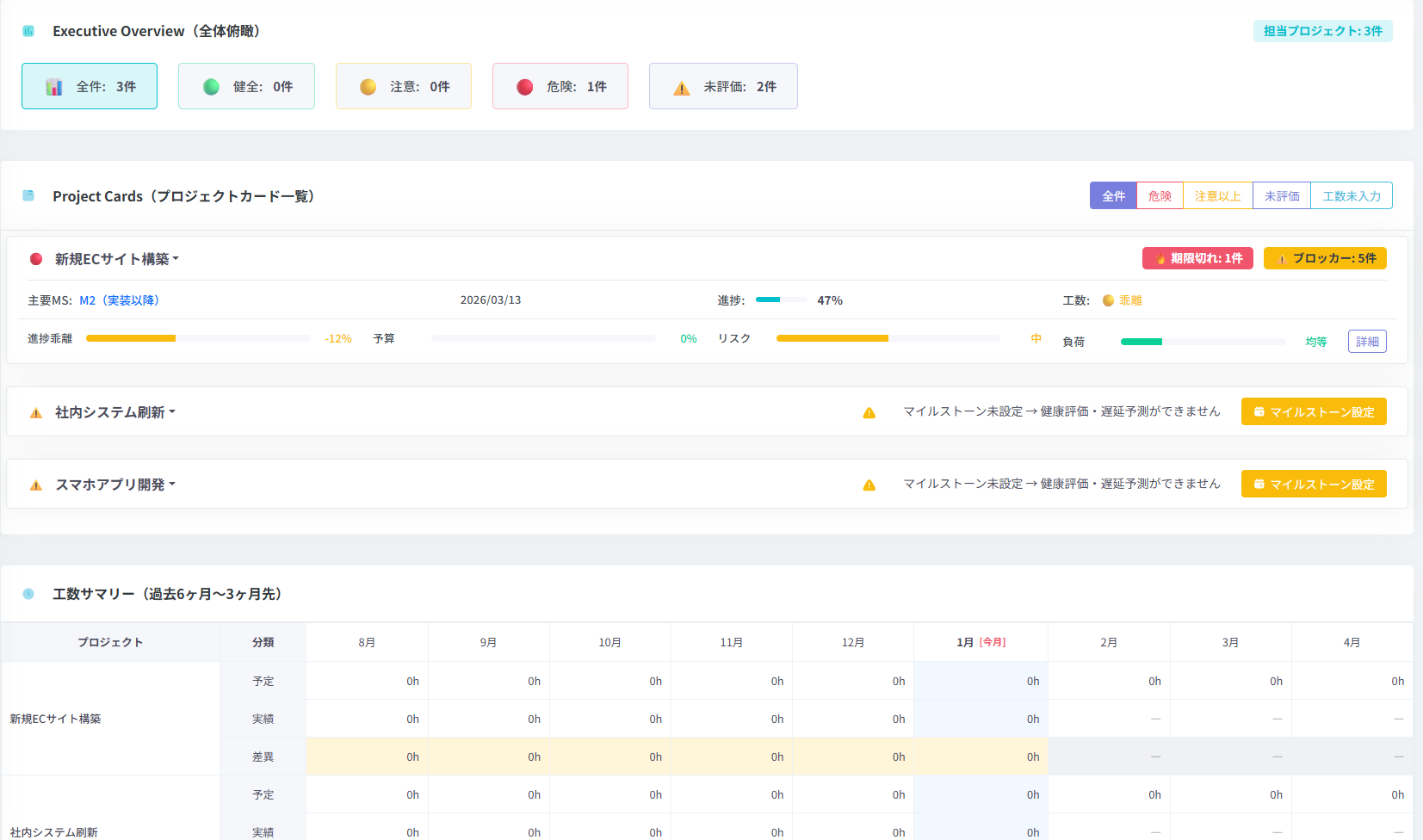Open the M2（実装以降） milestone link
The image size is (1423, 840).
click(x=119, y=300)
